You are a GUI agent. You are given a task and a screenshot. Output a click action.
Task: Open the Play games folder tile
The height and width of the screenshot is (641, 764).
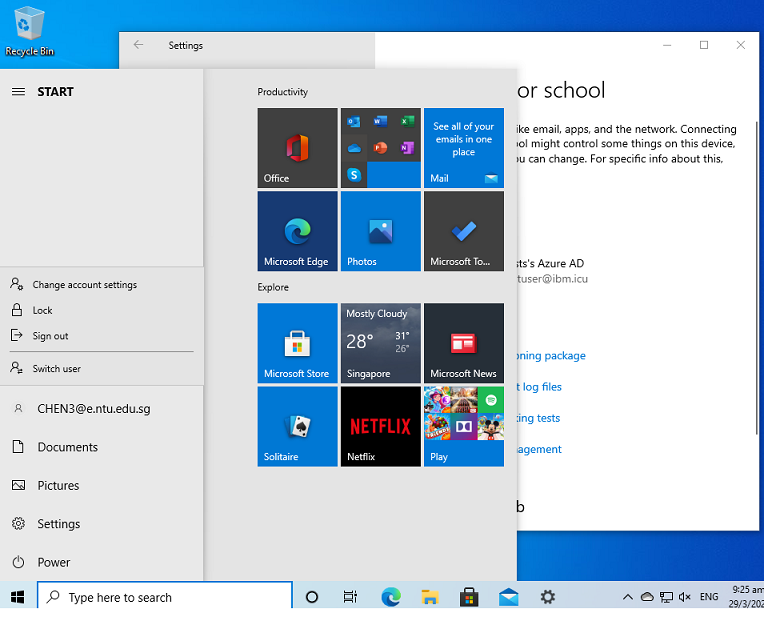pyautogui.click(x=464, y=426)
